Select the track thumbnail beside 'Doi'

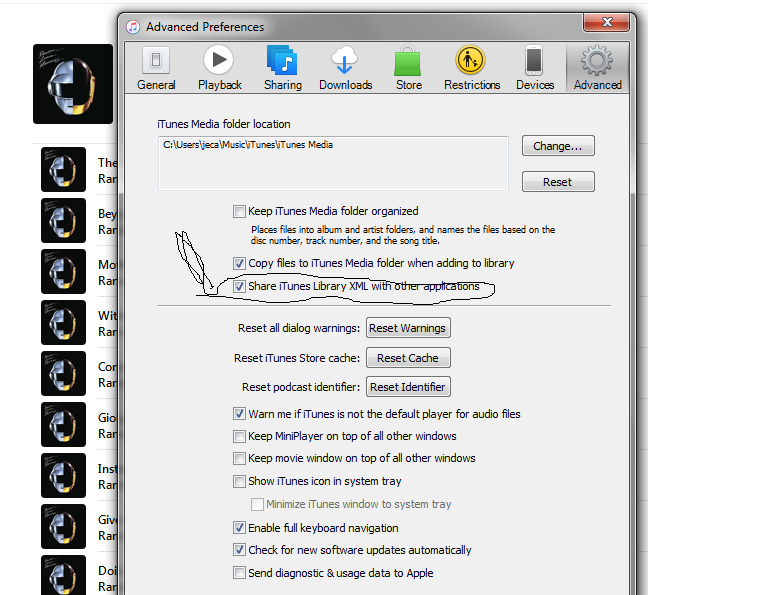64,575
